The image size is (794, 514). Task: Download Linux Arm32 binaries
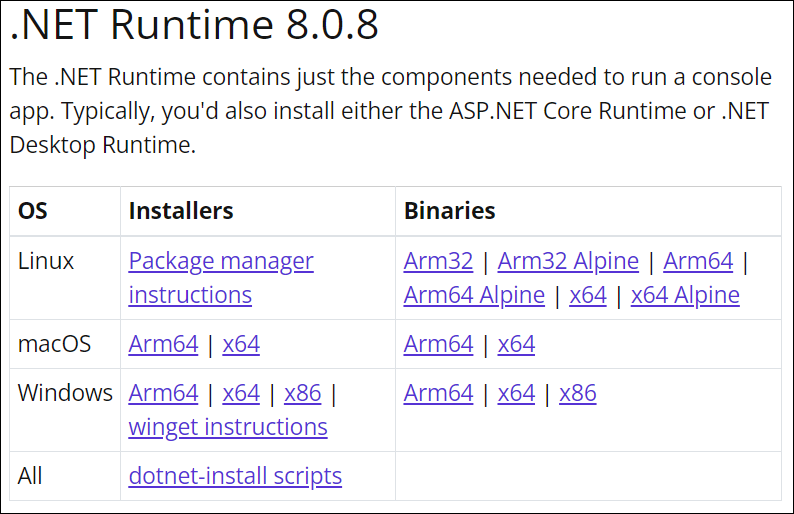[438, 262]
